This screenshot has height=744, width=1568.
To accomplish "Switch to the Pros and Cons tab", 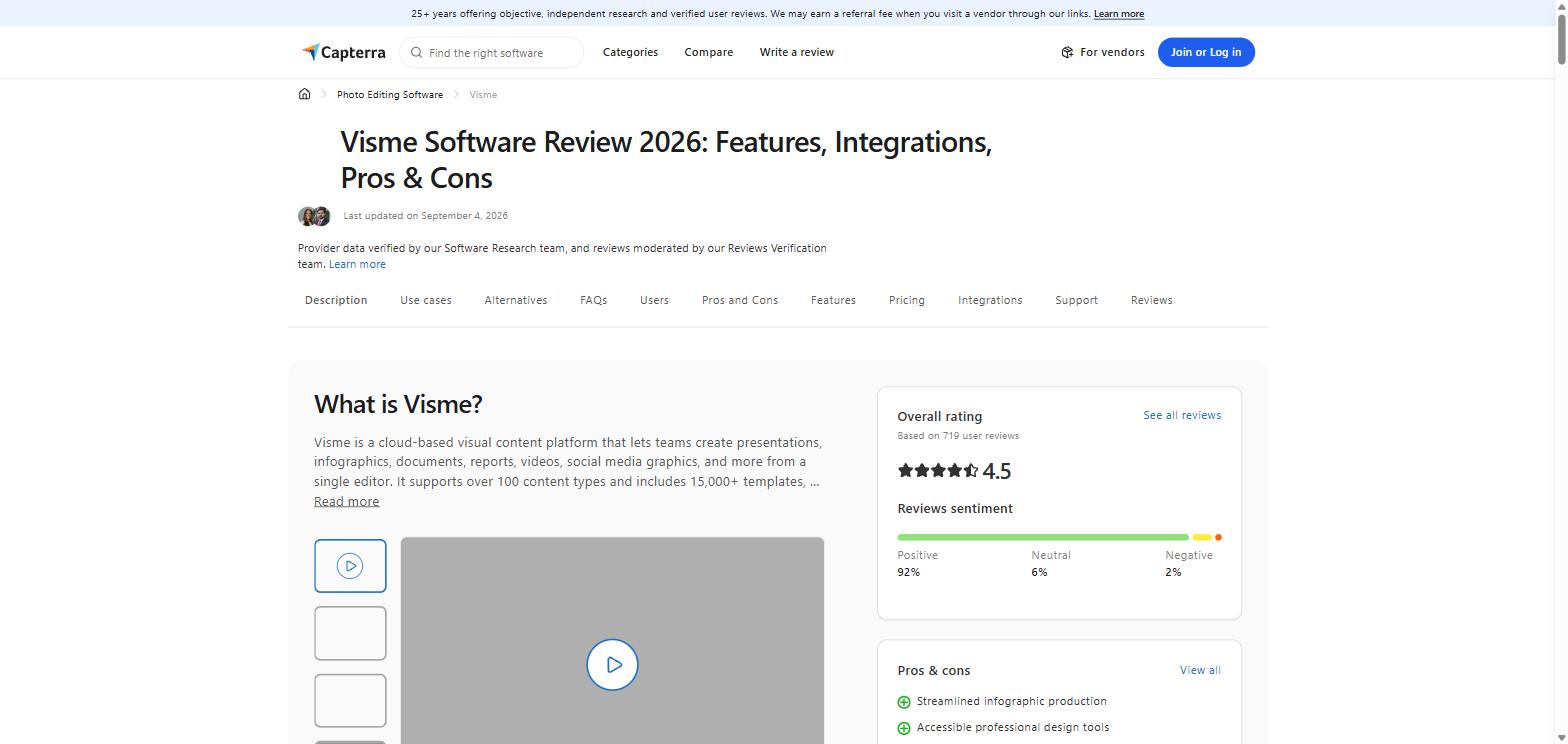I will [x=740, y=300].
